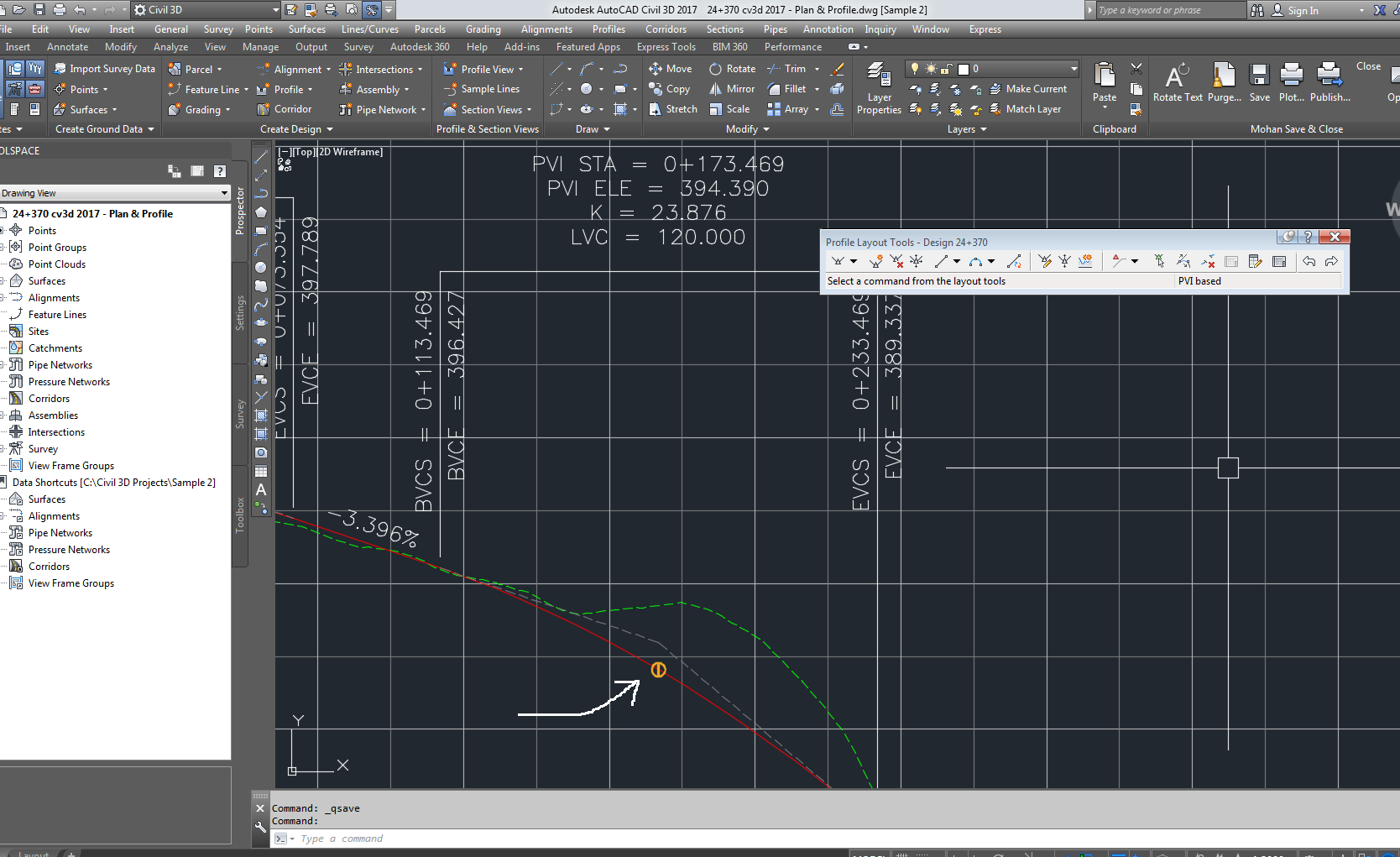This screenshot has height=857, width=1400.
Task: Select the Move tool in Modify panel
Action: [x=670, y=69]
